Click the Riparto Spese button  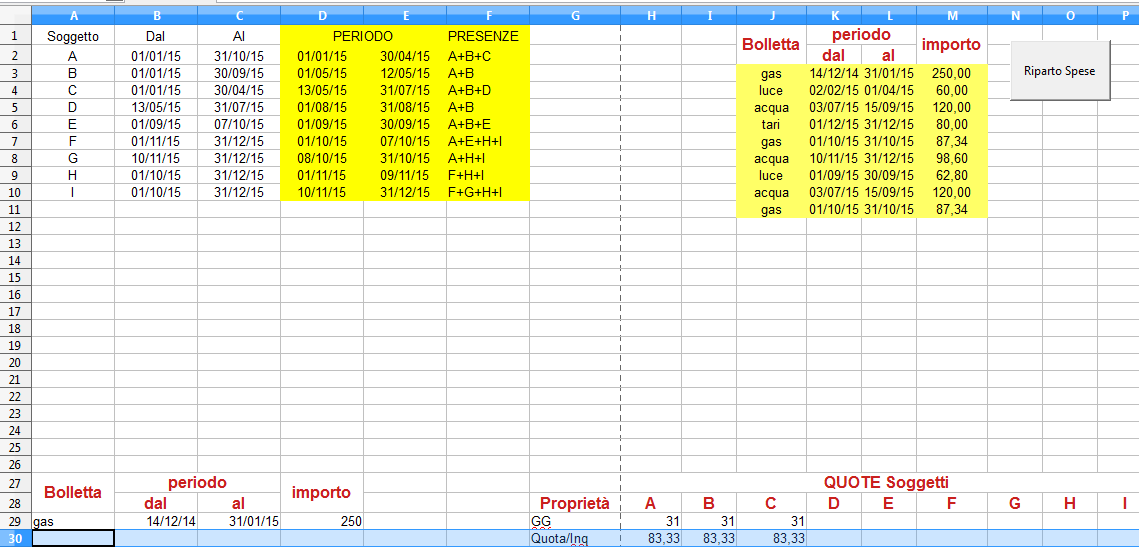pyautogui.click(x=1060, y=71)
